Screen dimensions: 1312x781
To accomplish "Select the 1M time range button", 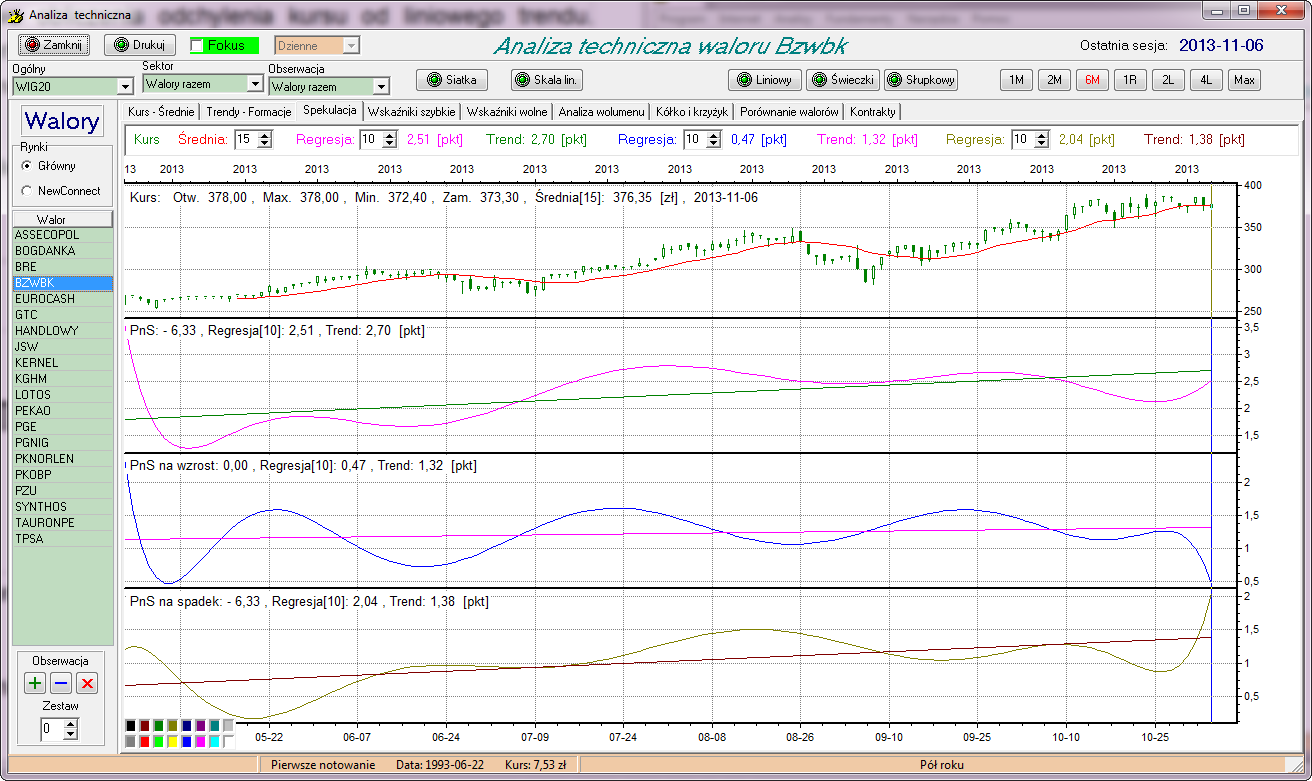I will (x=1016, y=80).
